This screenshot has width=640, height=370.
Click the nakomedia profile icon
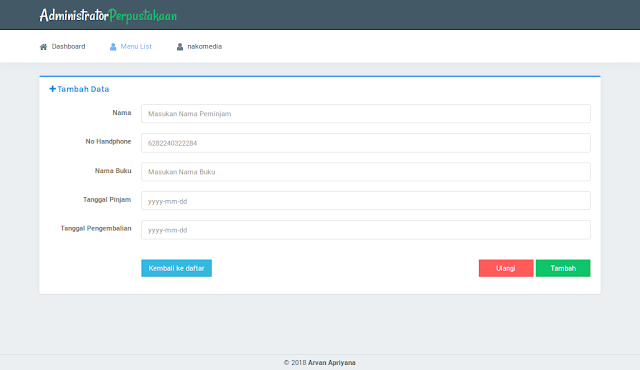pyautogui.click(x=180, y=47)
